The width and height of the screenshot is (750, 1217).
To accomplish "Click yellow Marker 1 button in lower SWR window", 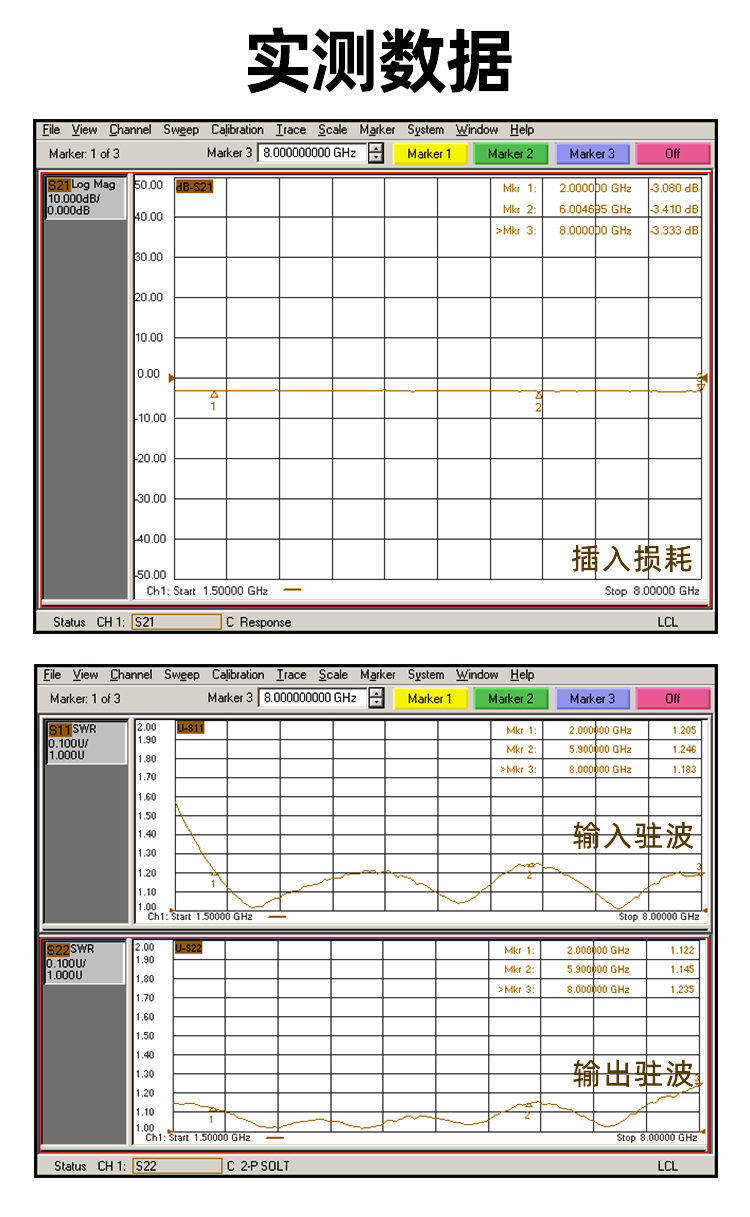I will coord(430,699).
